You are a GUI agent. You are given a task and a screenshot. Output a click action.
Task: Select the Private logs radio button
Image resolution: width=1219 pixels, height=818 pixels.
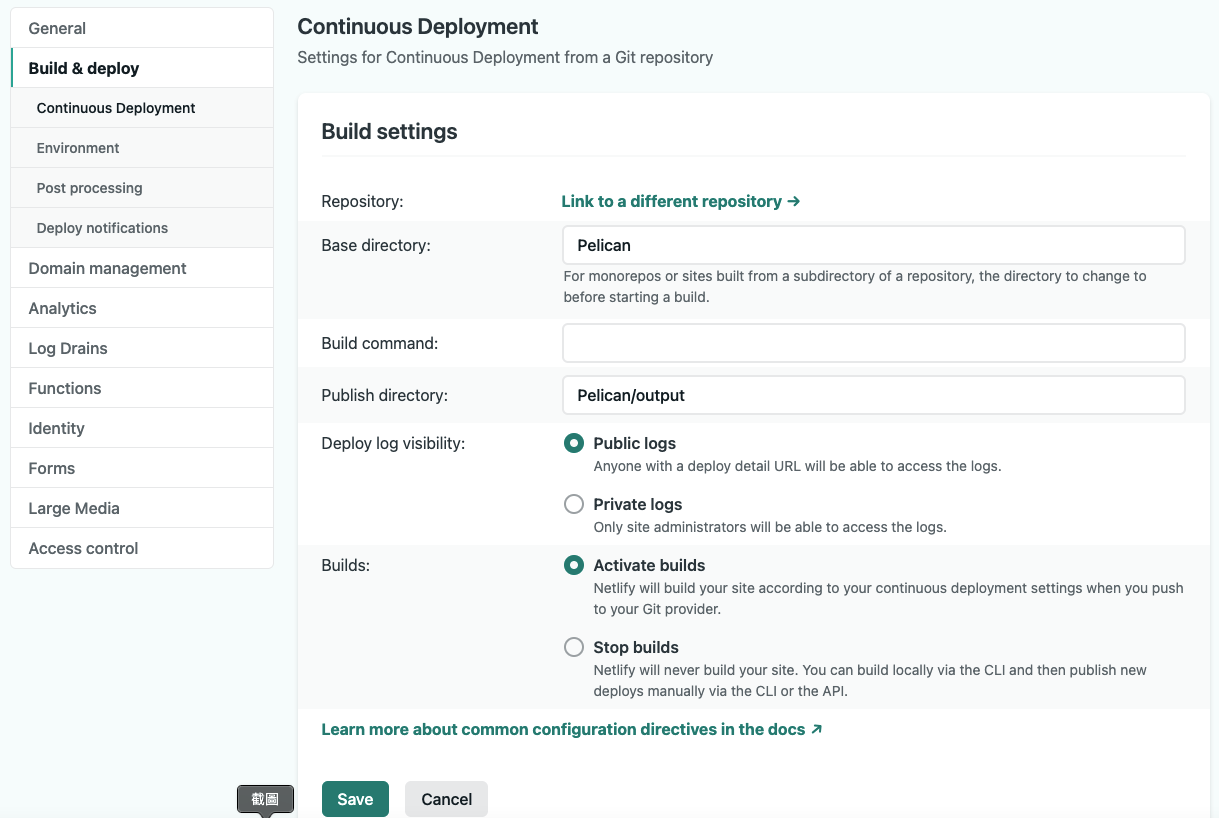click(574, 504)
